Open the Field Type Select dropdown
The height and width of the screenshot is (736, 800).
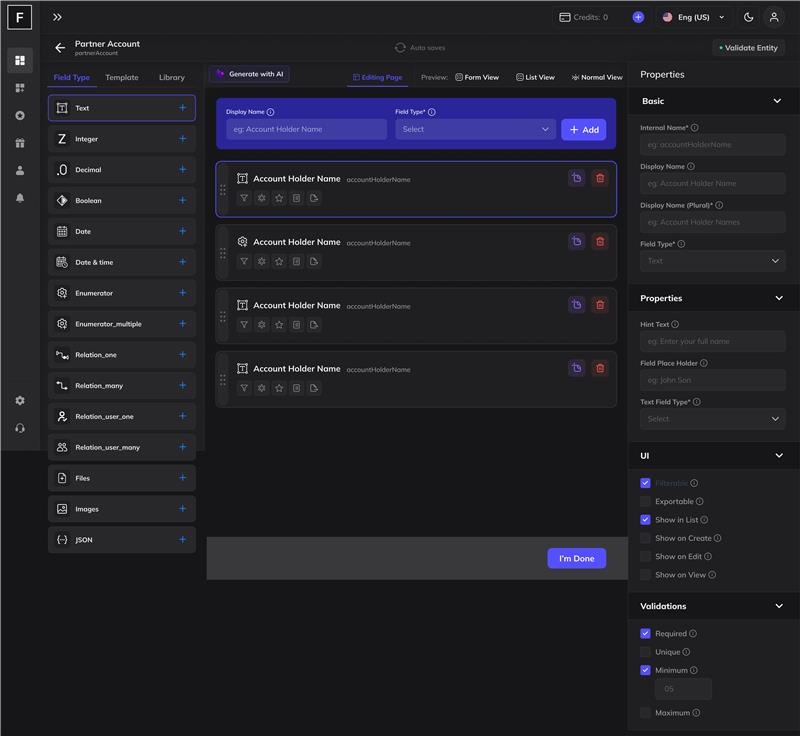pyautogui.click(x=475, y=129)
